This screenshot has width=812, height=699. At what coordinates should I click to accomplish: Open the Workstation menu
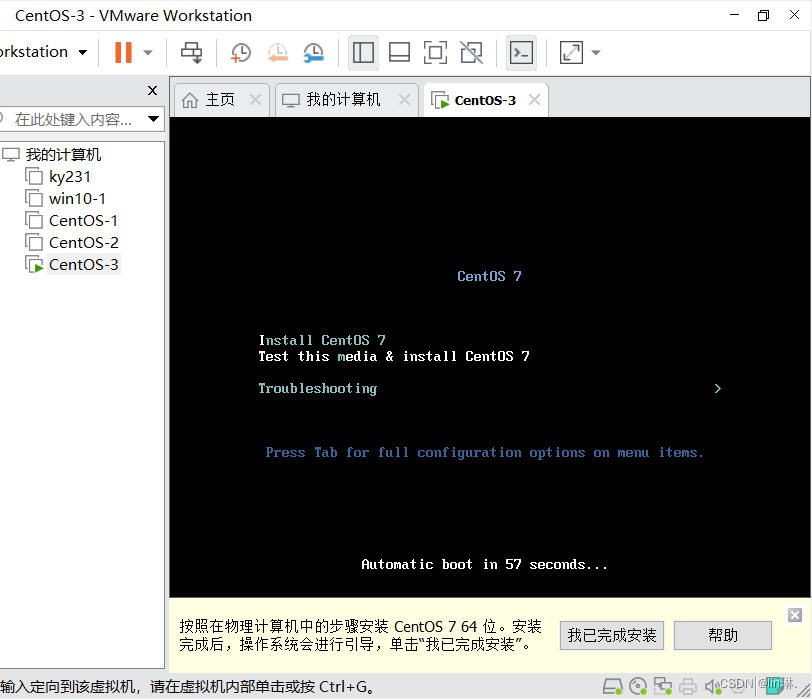[44, 52]
